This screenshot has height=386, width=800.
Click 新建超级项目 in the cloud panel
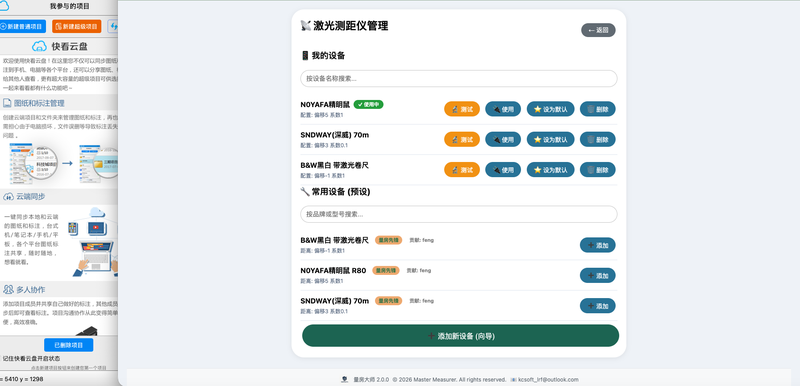click(77, 27)
